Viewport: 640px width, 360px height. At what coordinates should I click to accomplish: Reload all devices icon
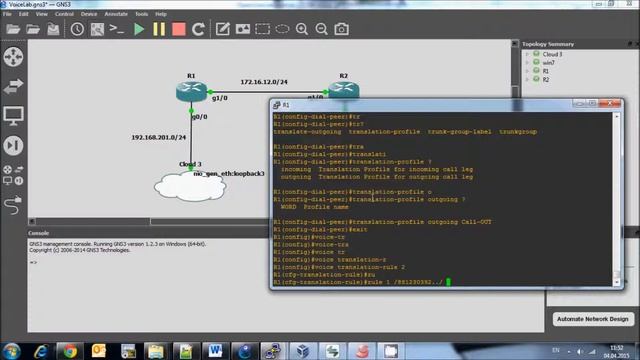coord(198,29)
